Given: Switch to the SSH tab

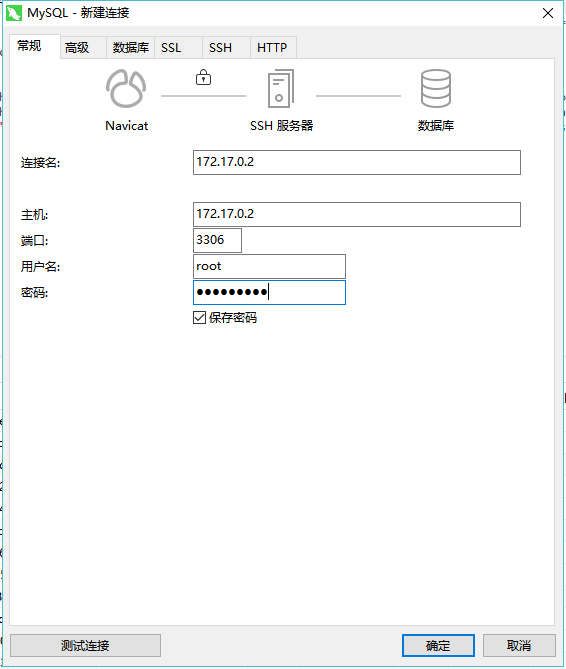Looking at the screenshot, I should [x=221, y=47].
